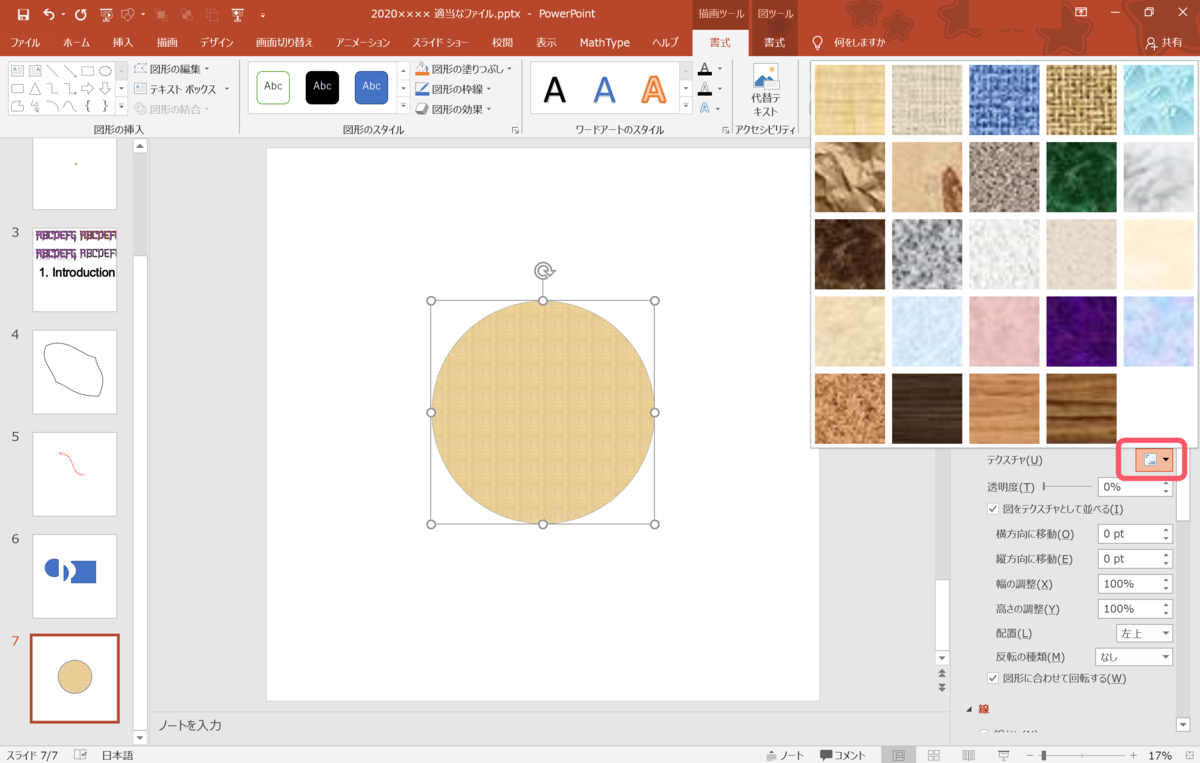Click the 共有 share button
The width and height of the screenshot is (1200, 763).
click(1165, 43)
